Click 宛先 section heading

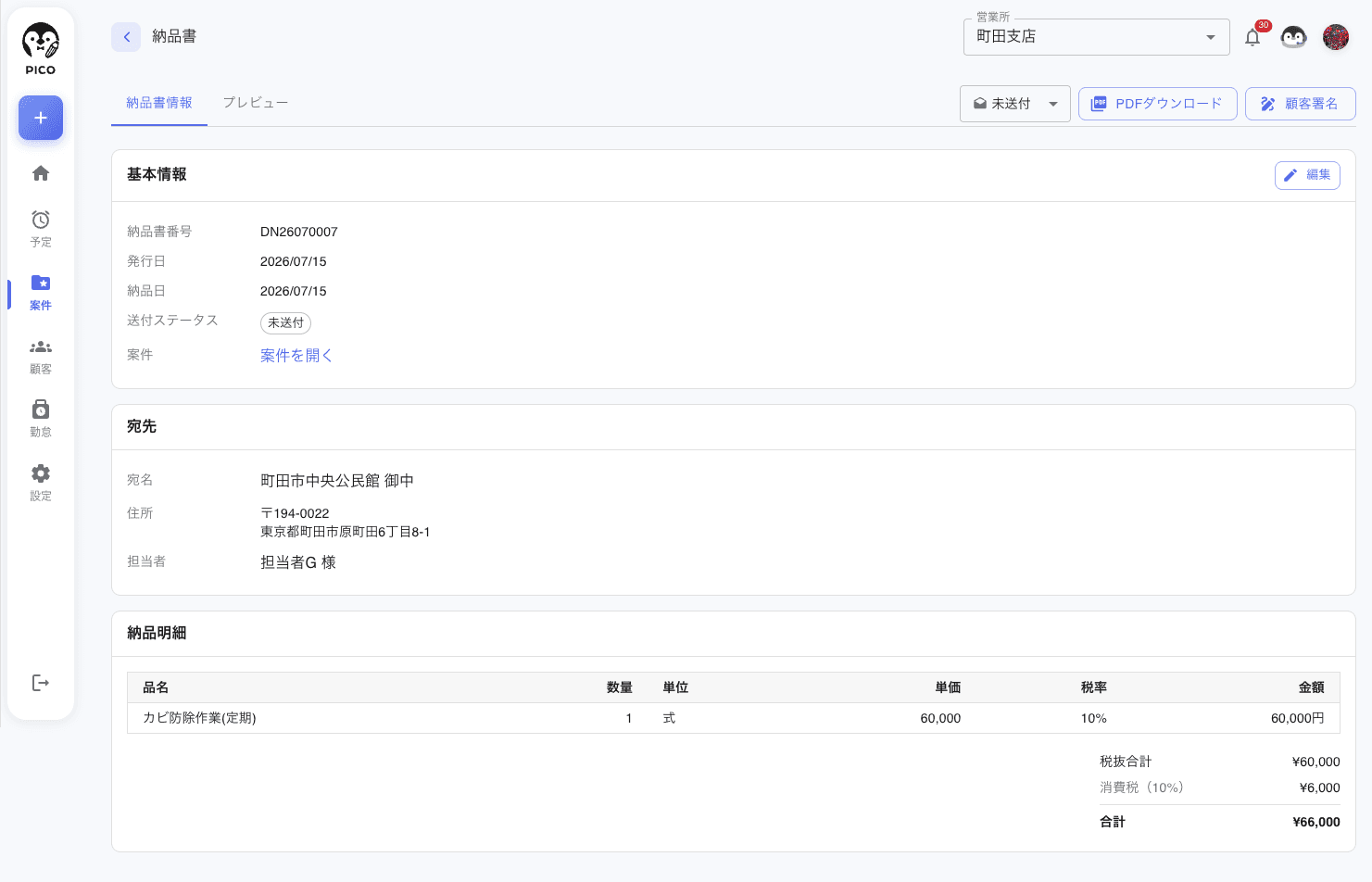tap(142, 426)
